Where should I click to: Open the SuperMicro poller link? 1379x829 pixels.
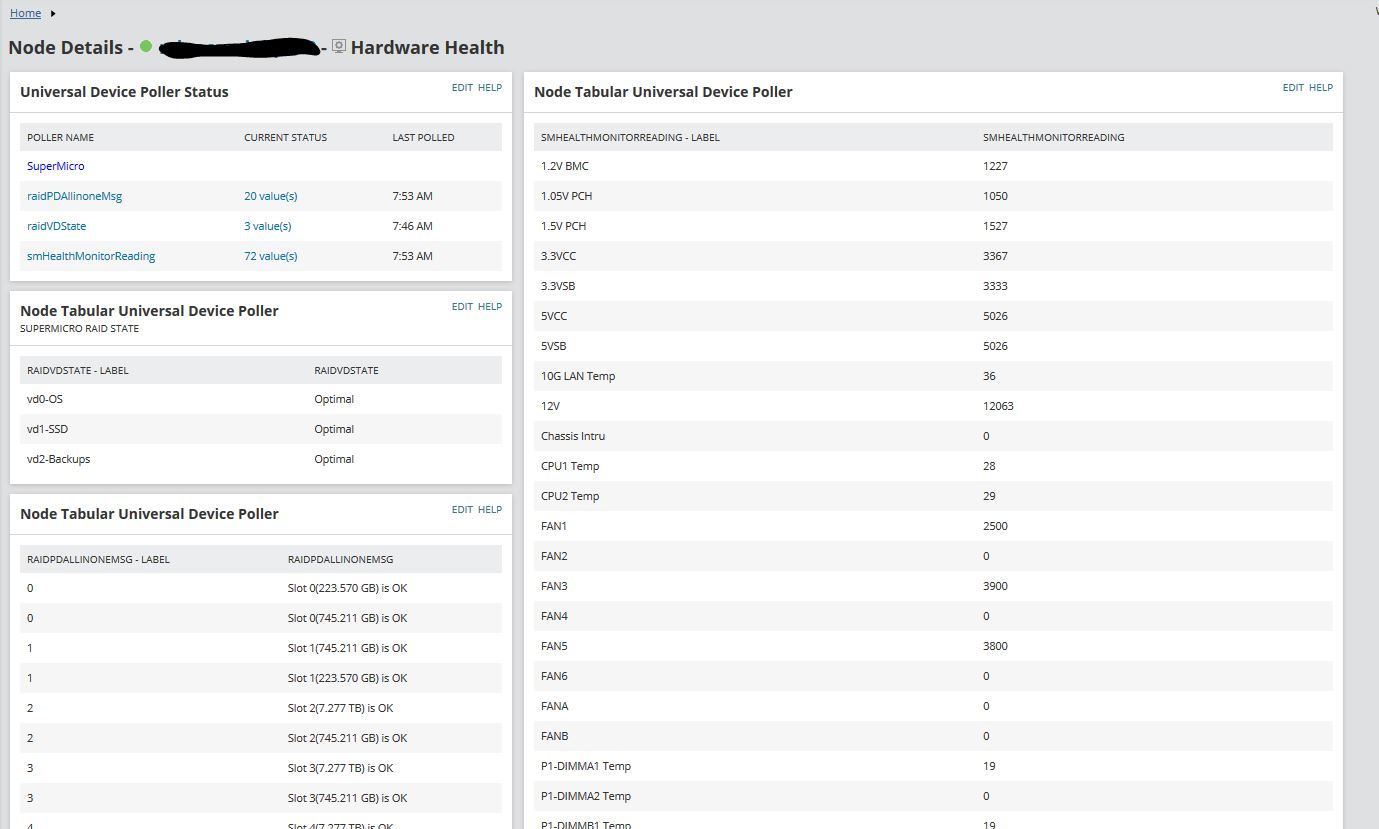56,166
